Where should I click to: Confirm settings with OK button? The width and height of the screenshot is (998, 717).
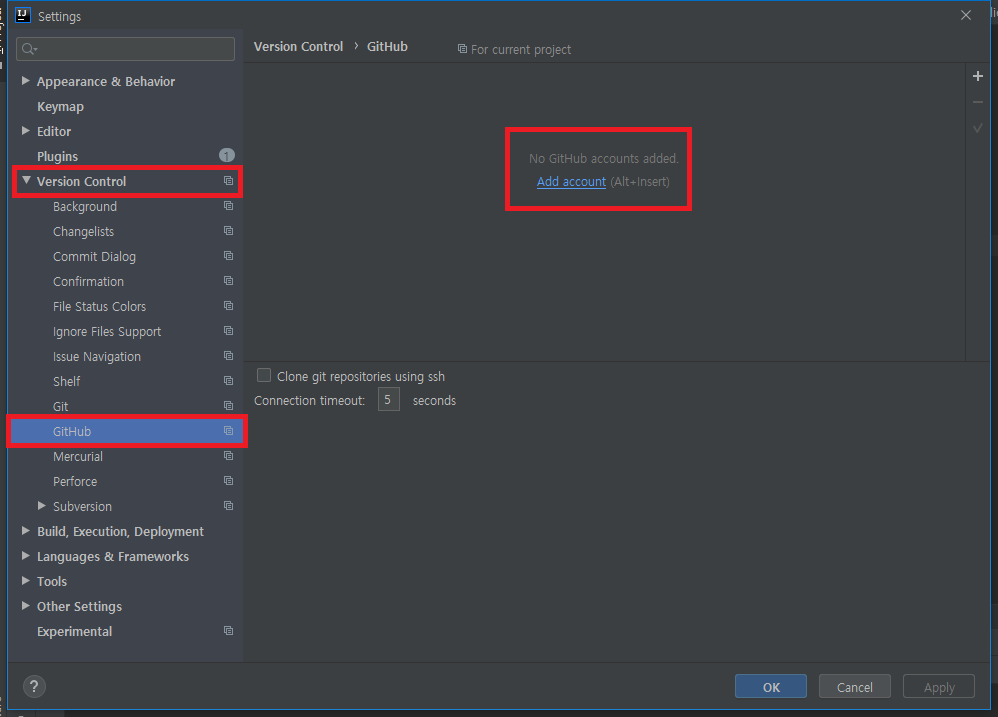[x=771, y=686]
